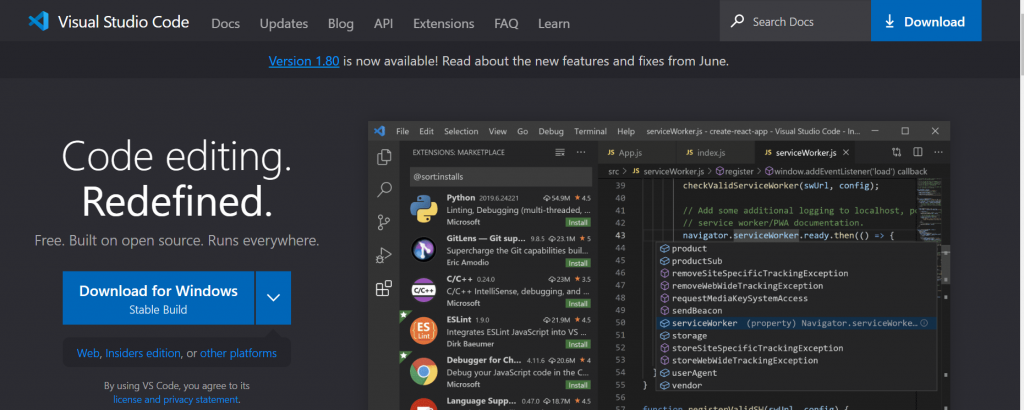Click the editor more actions ellipsis

938,152
